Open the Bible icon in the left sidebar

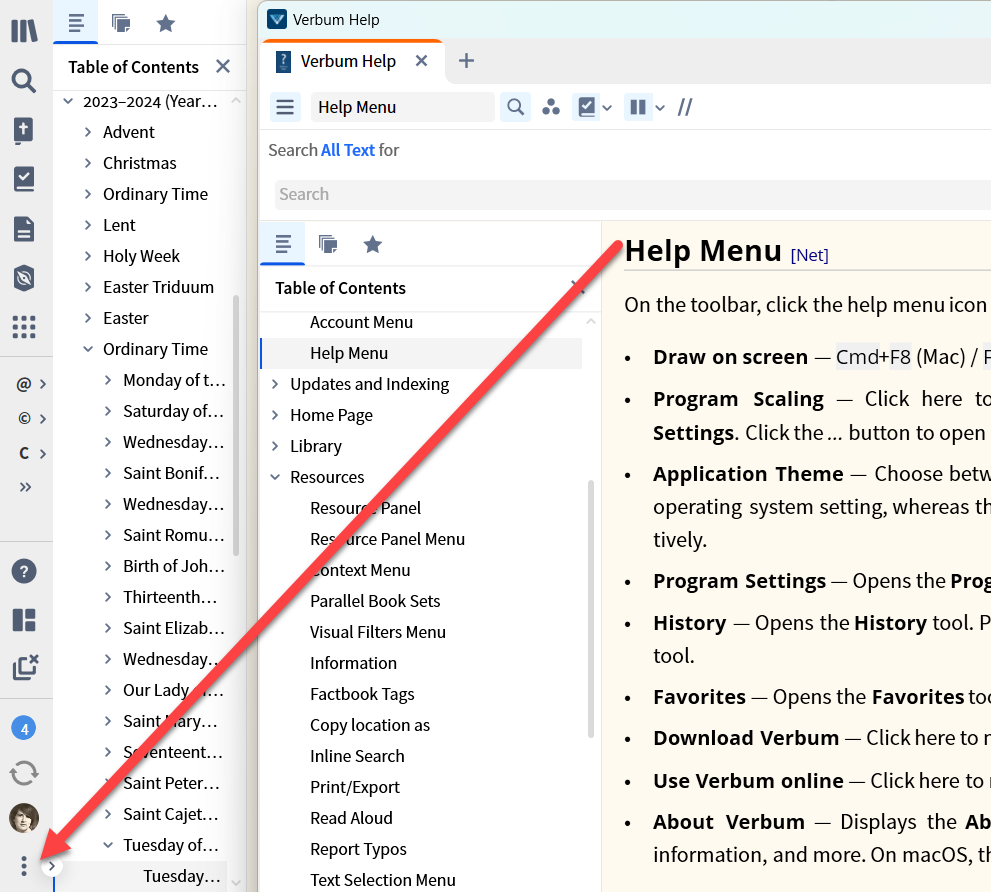pyautogui.click(x=24, y=130)
